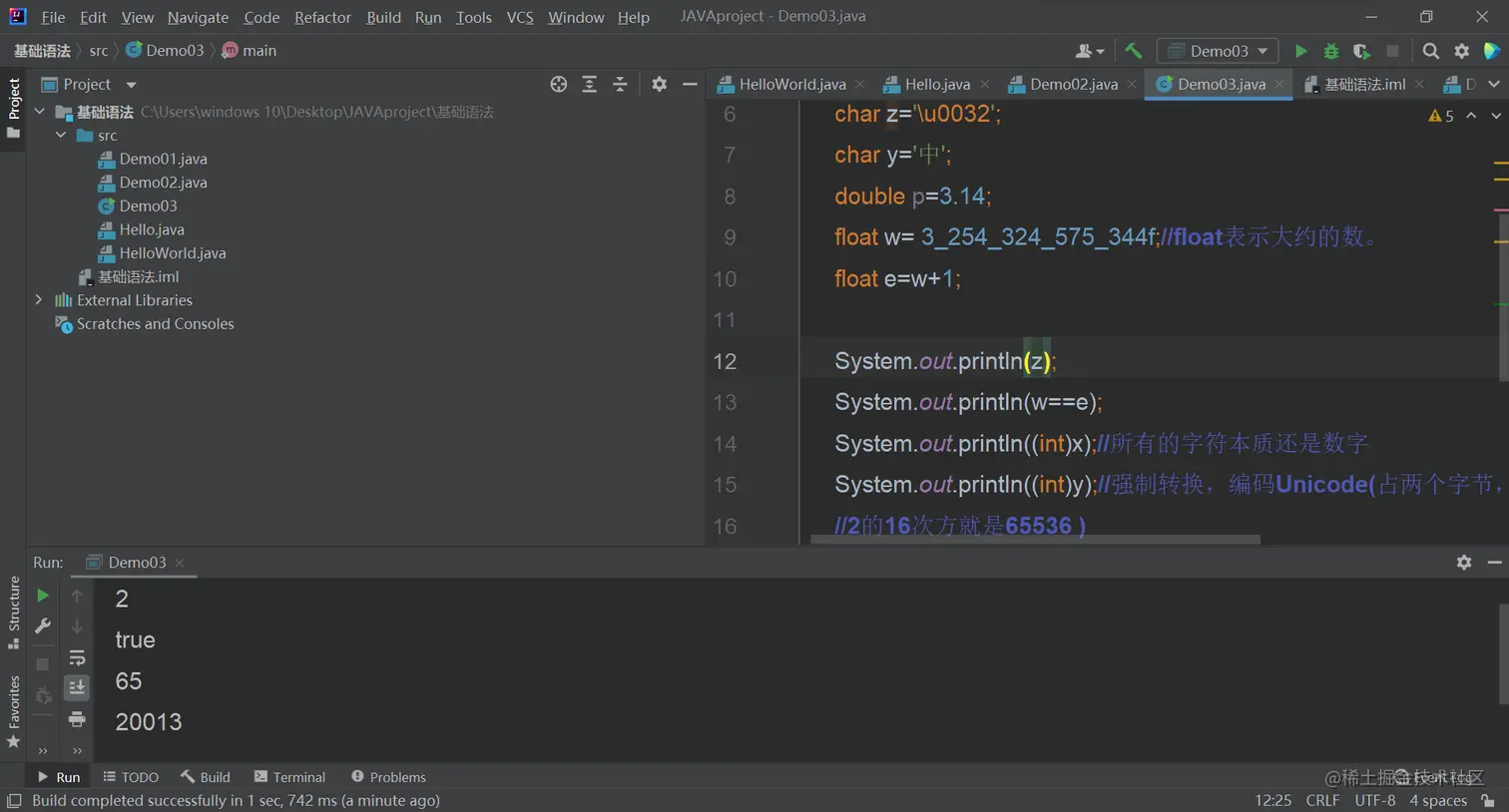Image resolution: width=1509 pixels, height=812 pixels.
Task: Toggle soft-wrap in the Run console
Action: (x=77, y=658)
